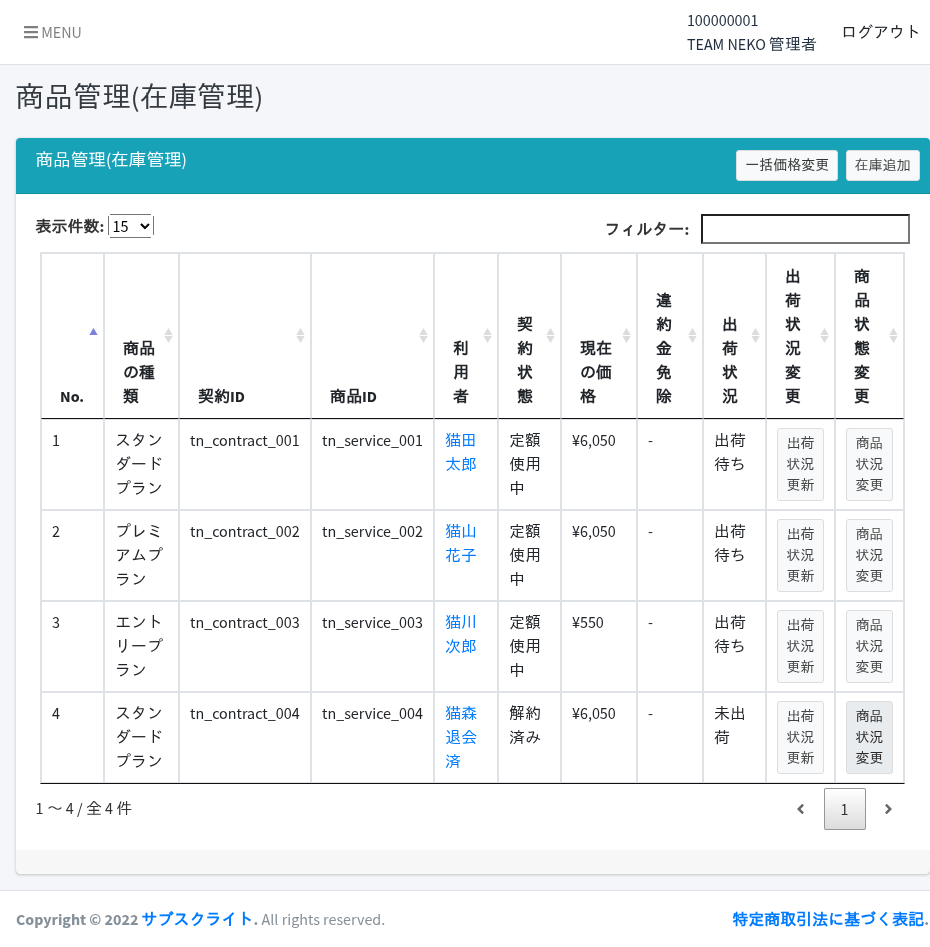Click the sort icon on 商品の種類 column

tap(168, 335)
